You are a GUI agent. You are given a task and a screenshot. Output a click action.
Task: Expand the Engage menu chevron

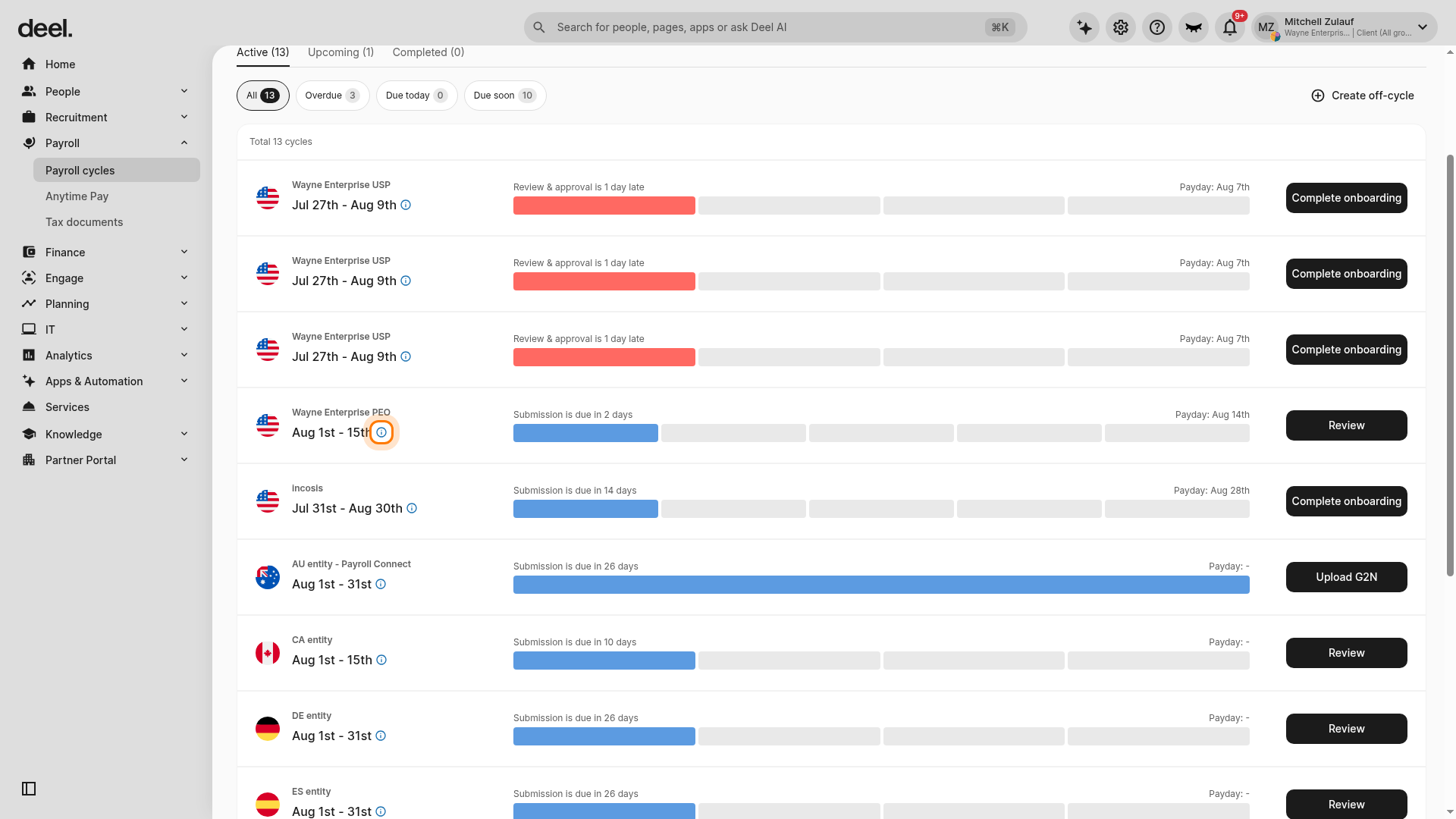pyautogui.click(x=184, y=278)
